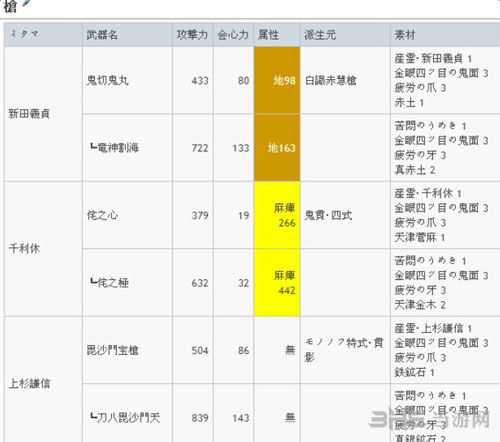Click the 会心力 column header
The image size is (500, 442).
click(233, 35)
